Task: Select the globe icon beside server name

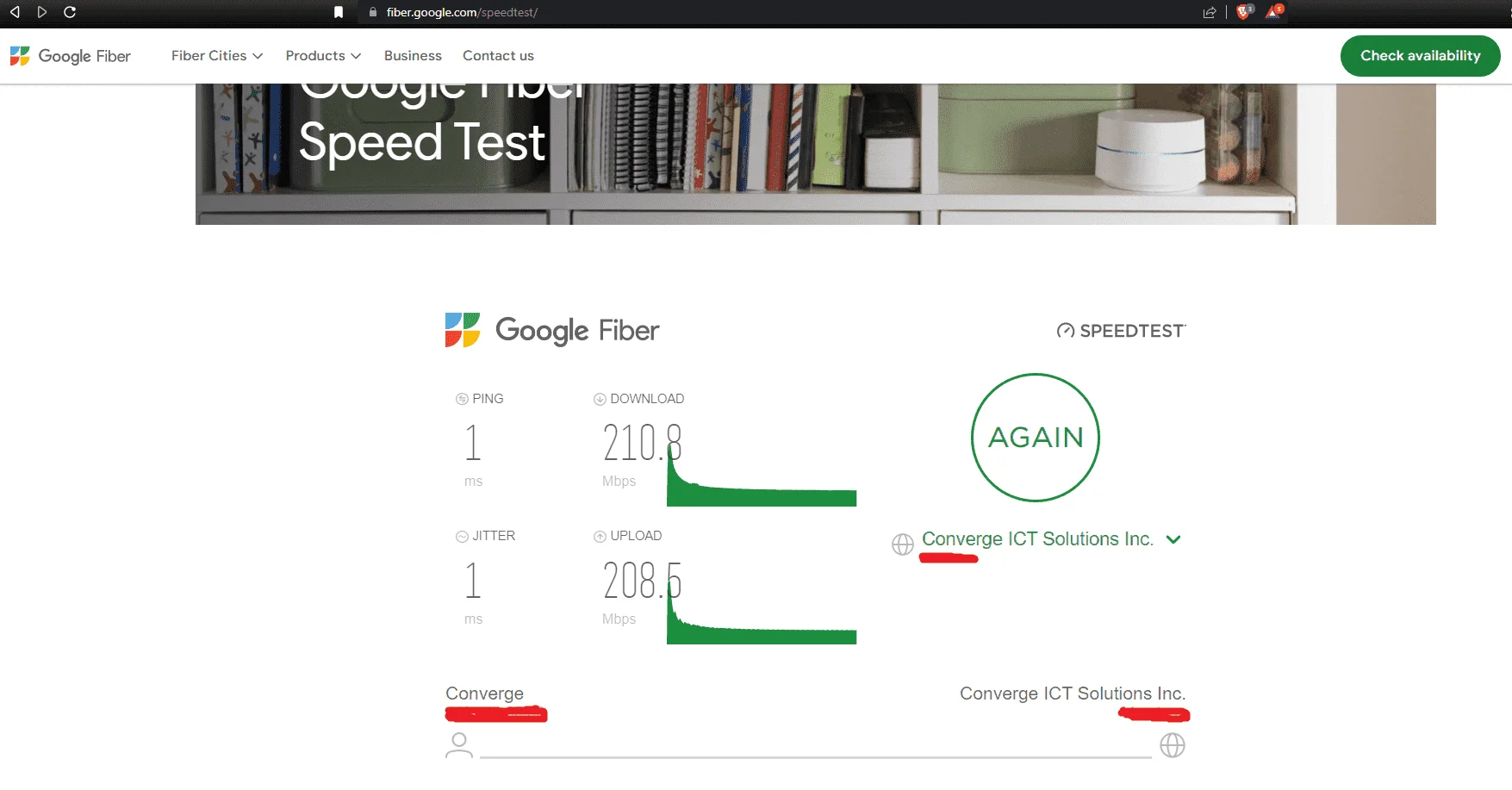Action: pos(902,544)
